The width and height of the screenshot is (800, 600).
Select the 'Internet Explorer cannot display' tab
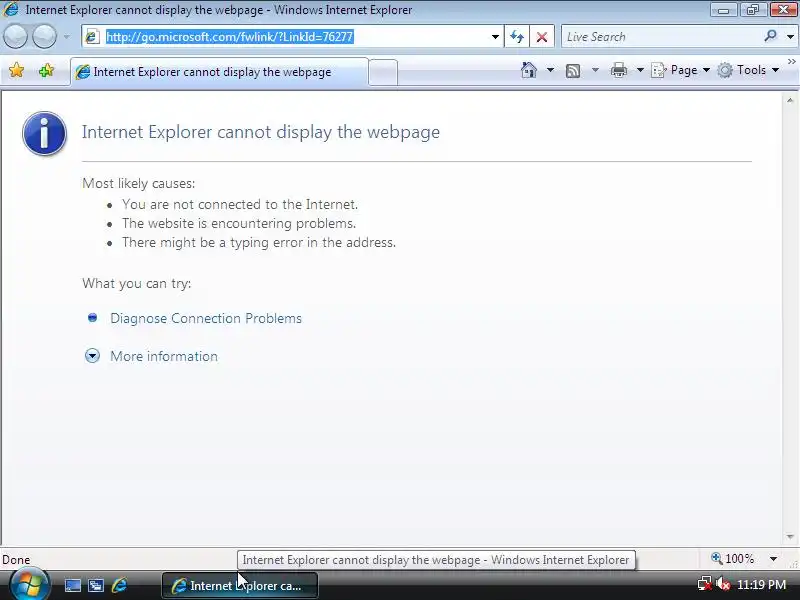pos(219,72)
